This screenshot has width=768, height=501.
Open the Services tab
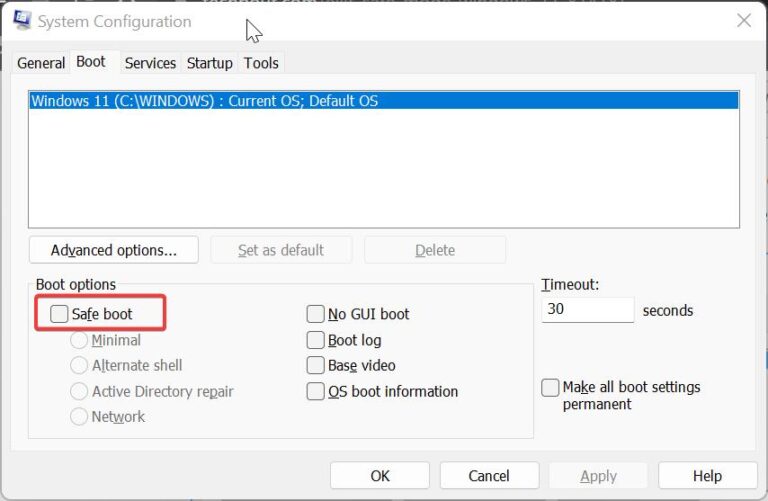pyautogui.click(x=150, y=63)
